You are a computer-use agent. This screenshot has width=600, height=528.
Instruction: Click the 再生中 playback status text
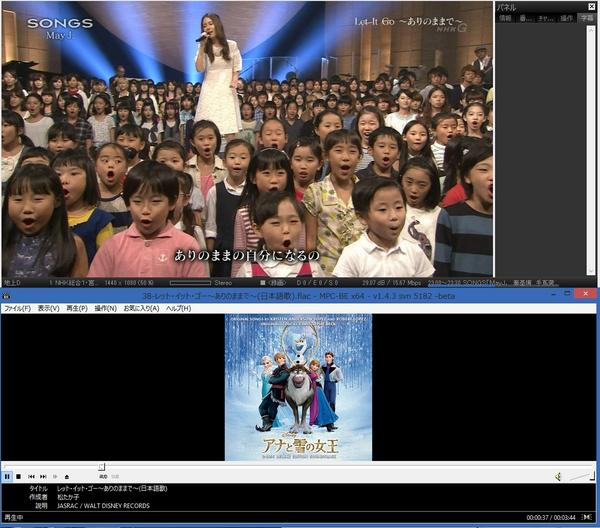coord(14,517)
